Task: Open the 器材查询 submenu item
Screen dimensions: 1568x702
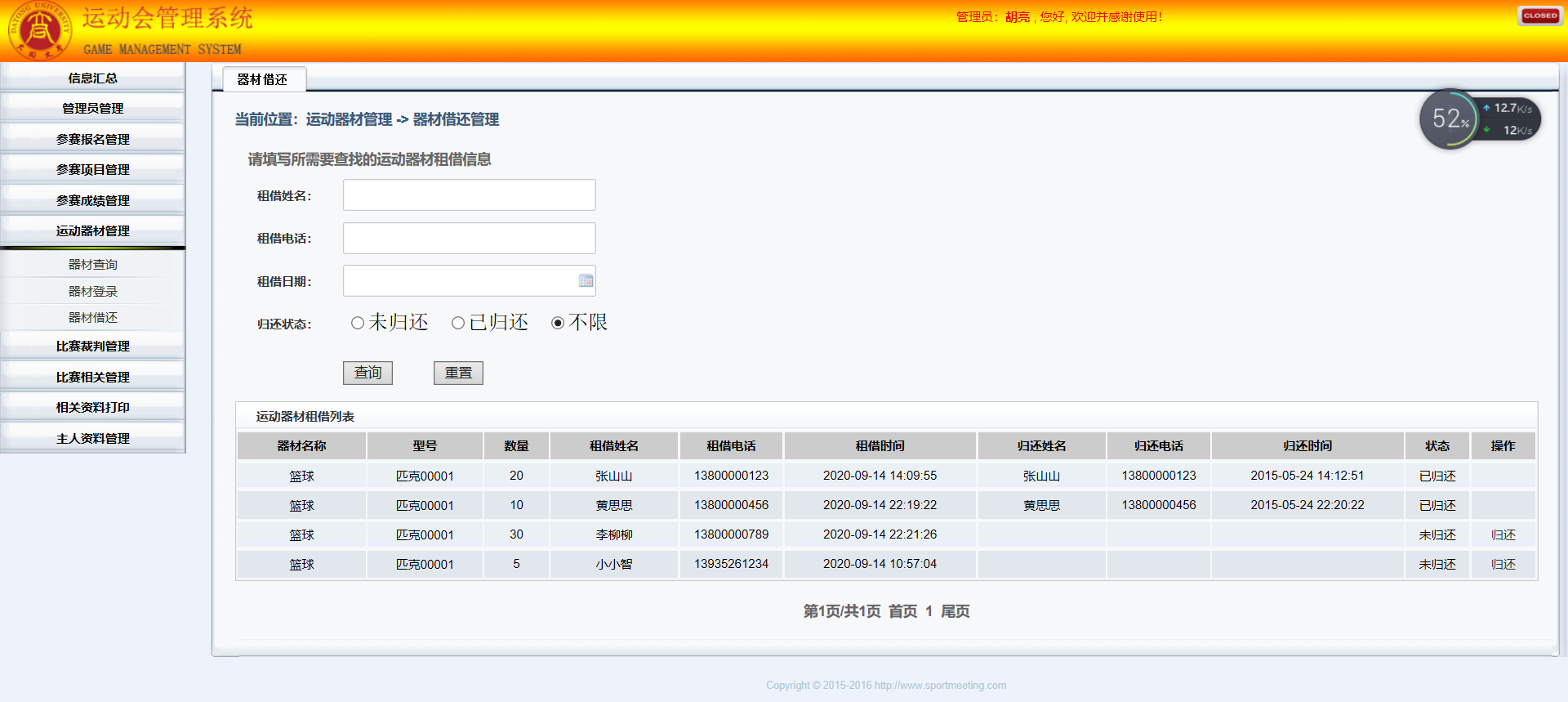Action: point(93,264)
